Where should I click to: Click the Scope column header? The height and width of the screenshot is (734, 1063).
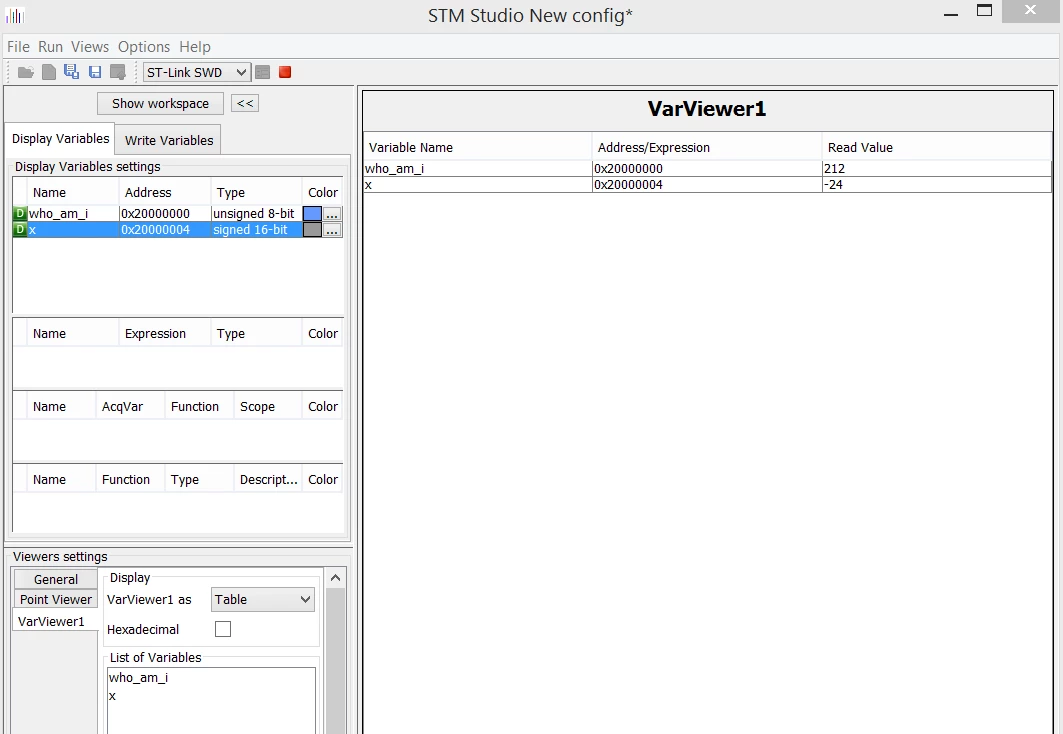click(x=267, y=407)
